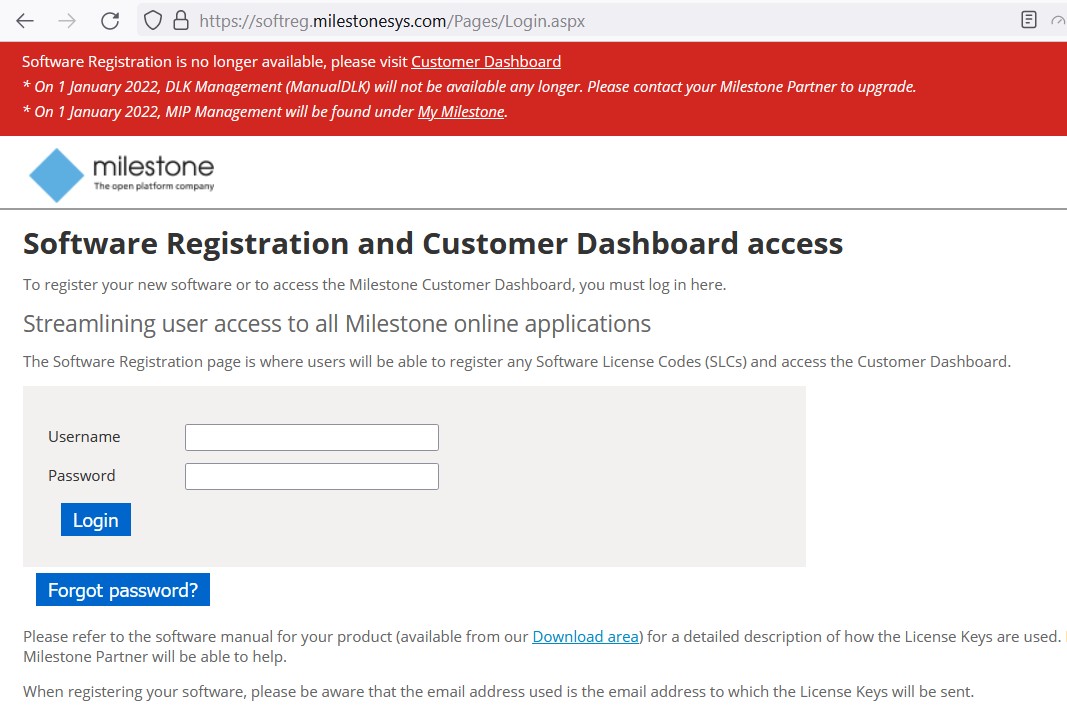The height and width of the screenshot is (725, 1067).
Task: Click the padlock site security icon
Action: [180, 20]
